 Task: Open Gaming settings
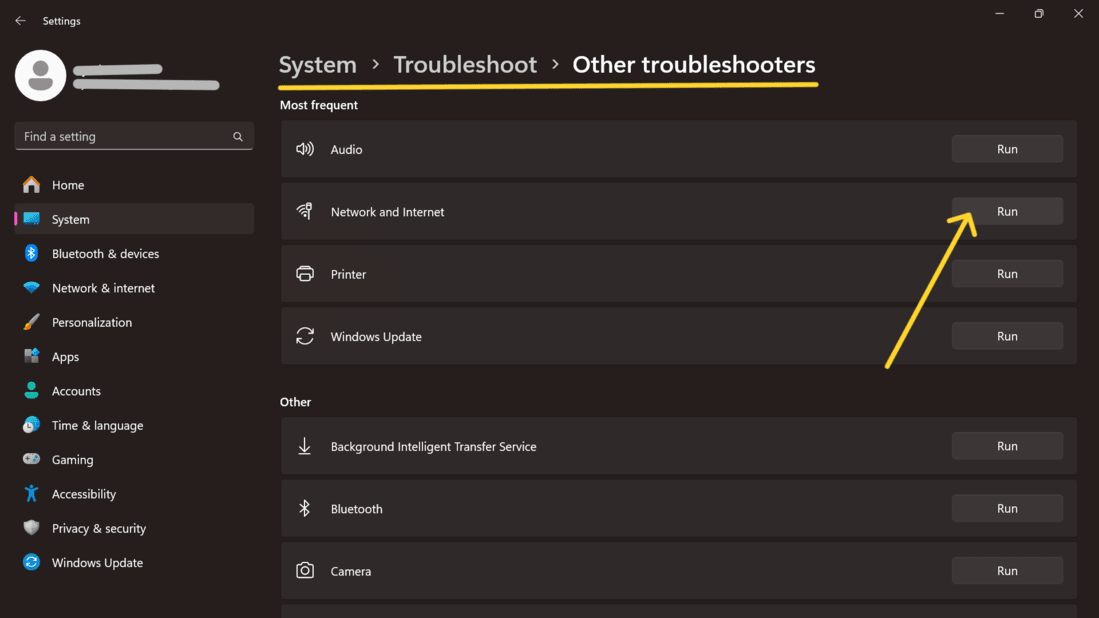[134, 460]
